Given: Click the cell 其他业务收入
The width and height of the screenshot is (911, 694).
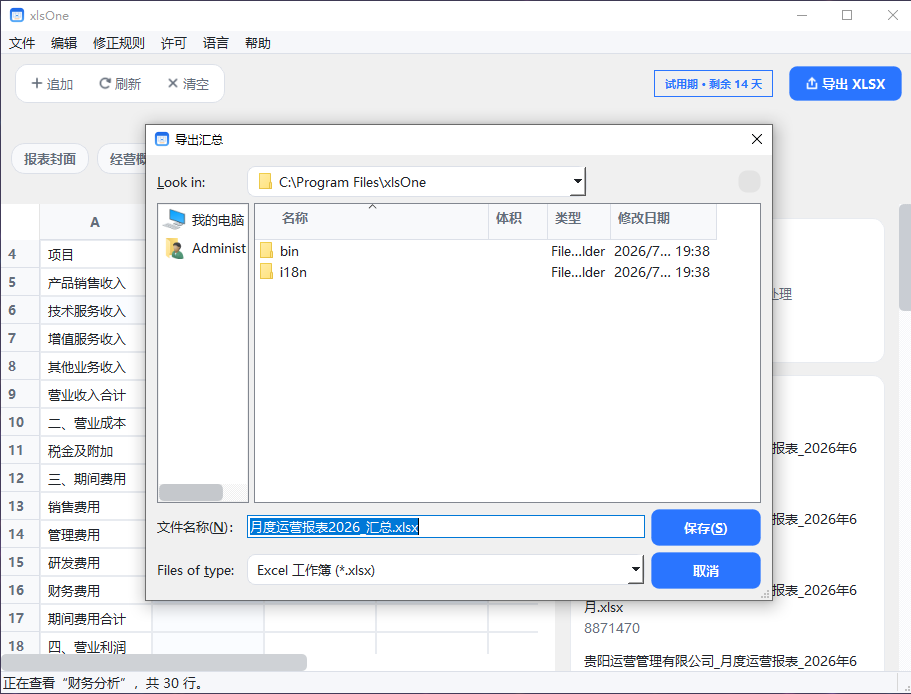Looking at the screenshot, I should pos(93,366).
